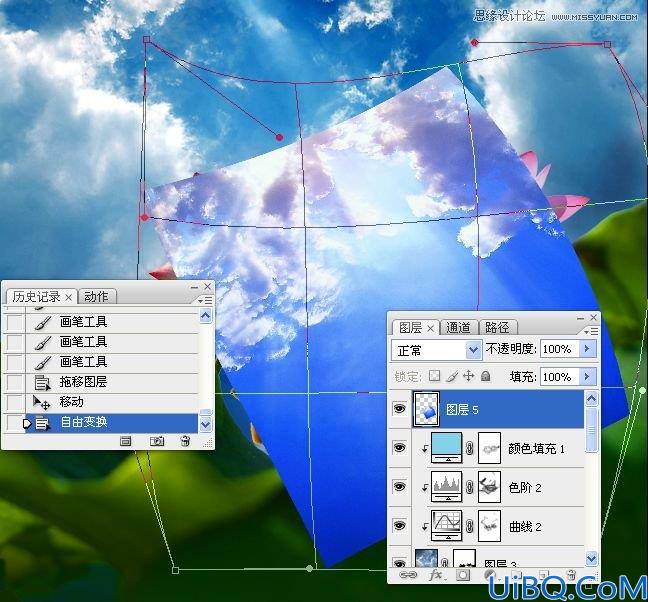Toggle visibility eye of 色阶 2 layer
648x602 pixels.
(x=399, y=487)
